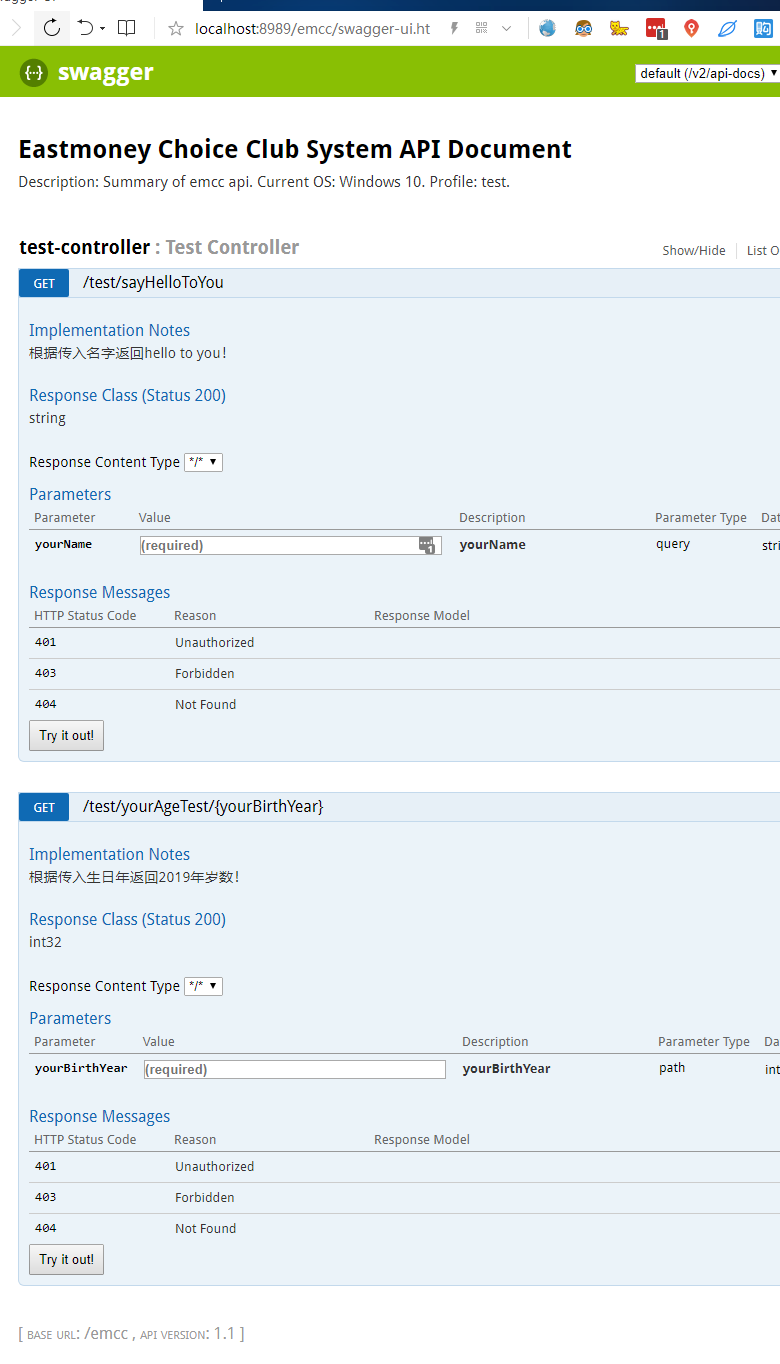Try it out for yourAgeTest

click(x=66, y=1259)
